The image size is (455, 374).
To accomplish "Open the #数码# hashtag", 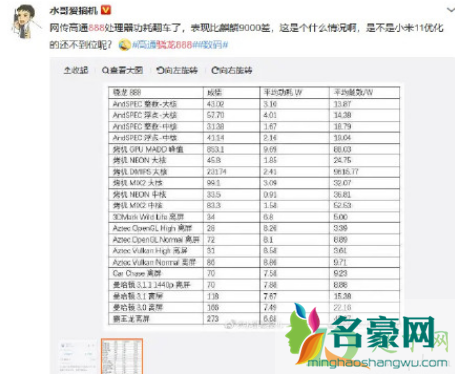I will point(211,44).
